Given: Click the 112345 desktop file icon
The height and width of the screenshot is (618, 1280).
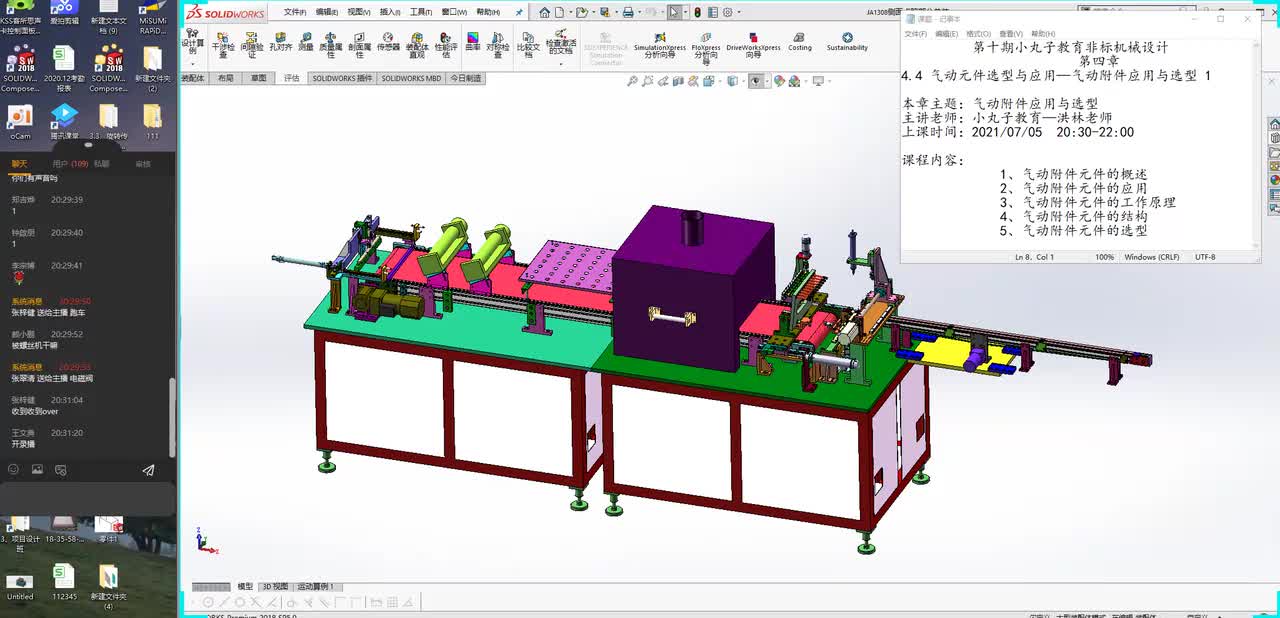Looking at the screenshot, I should [x=64, y=582].
